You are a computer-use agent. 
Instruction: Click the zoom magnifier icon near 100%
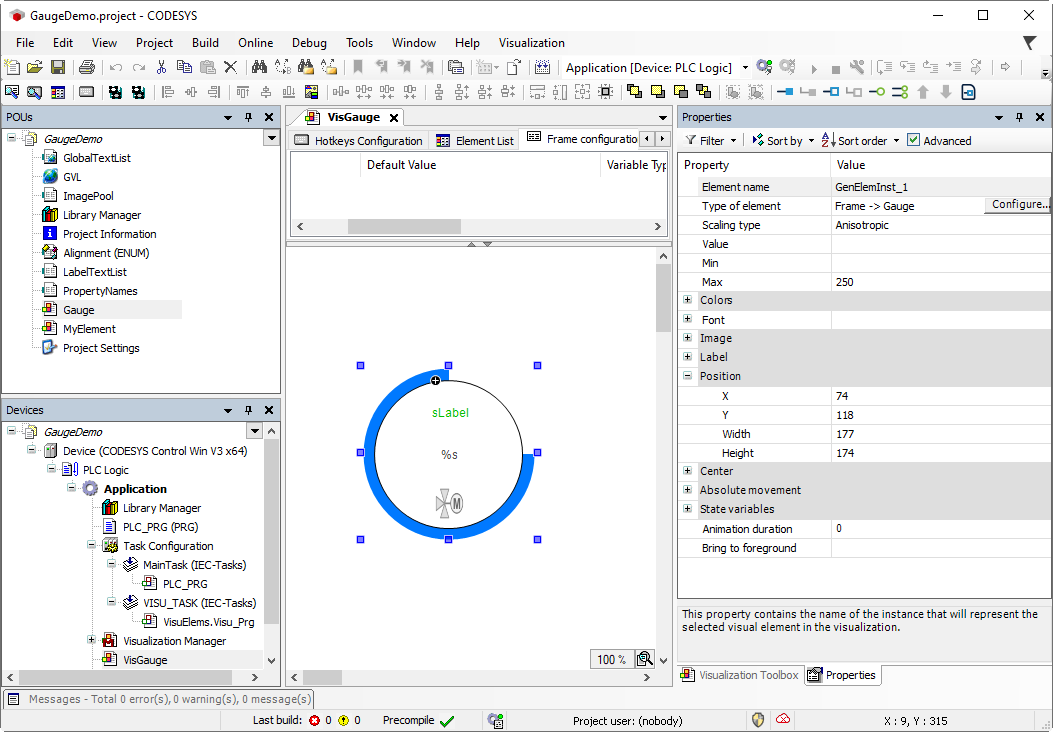(644, 659)
